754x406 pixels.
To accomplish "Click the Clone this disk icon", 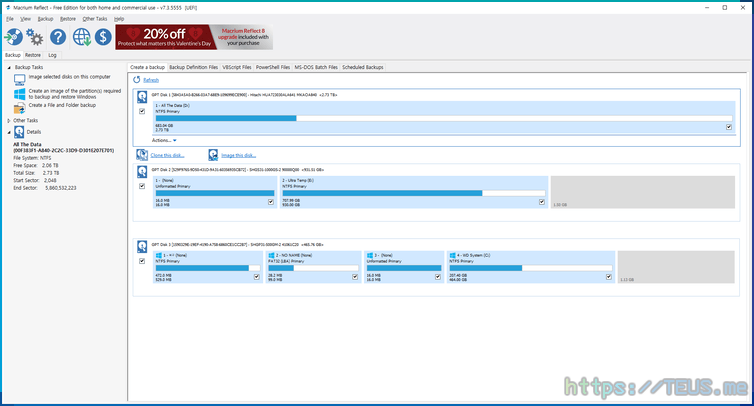I will (x=142, y=154).
